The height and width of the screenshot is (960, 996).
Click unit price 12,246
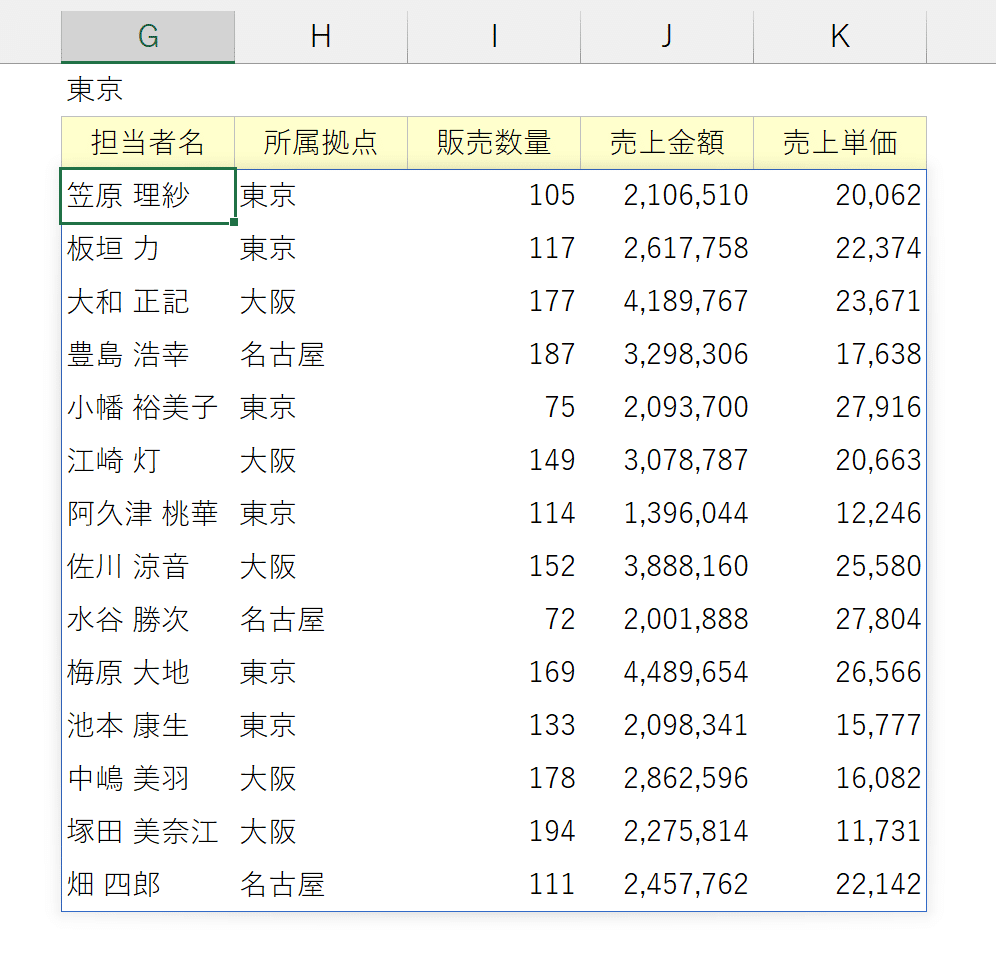pyautogui.click(x=840, y=513)
